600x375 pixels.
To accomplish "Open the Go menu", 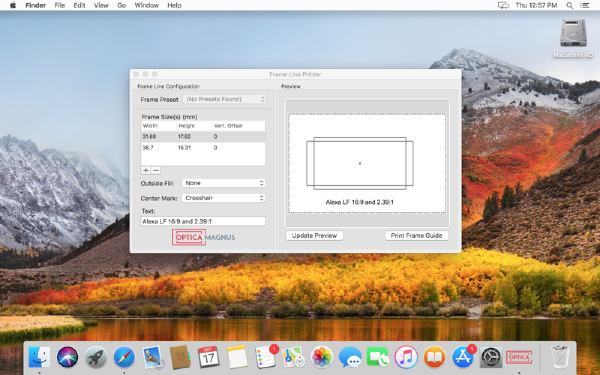I will tap(122, 5).
